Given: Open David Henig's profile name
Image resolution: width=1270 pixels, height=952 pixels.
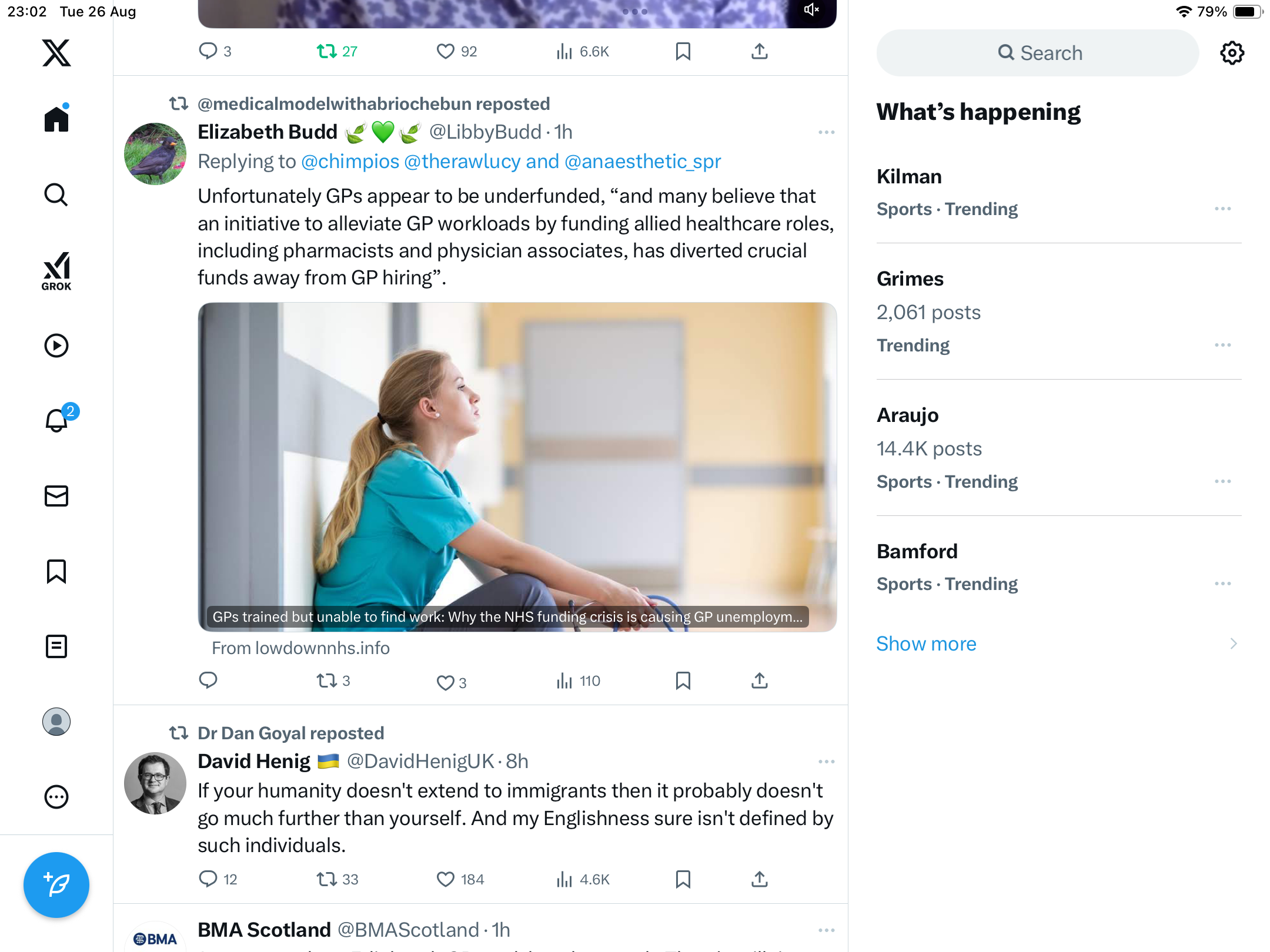Looking at the screenshot, I should (x=254, y=761).
